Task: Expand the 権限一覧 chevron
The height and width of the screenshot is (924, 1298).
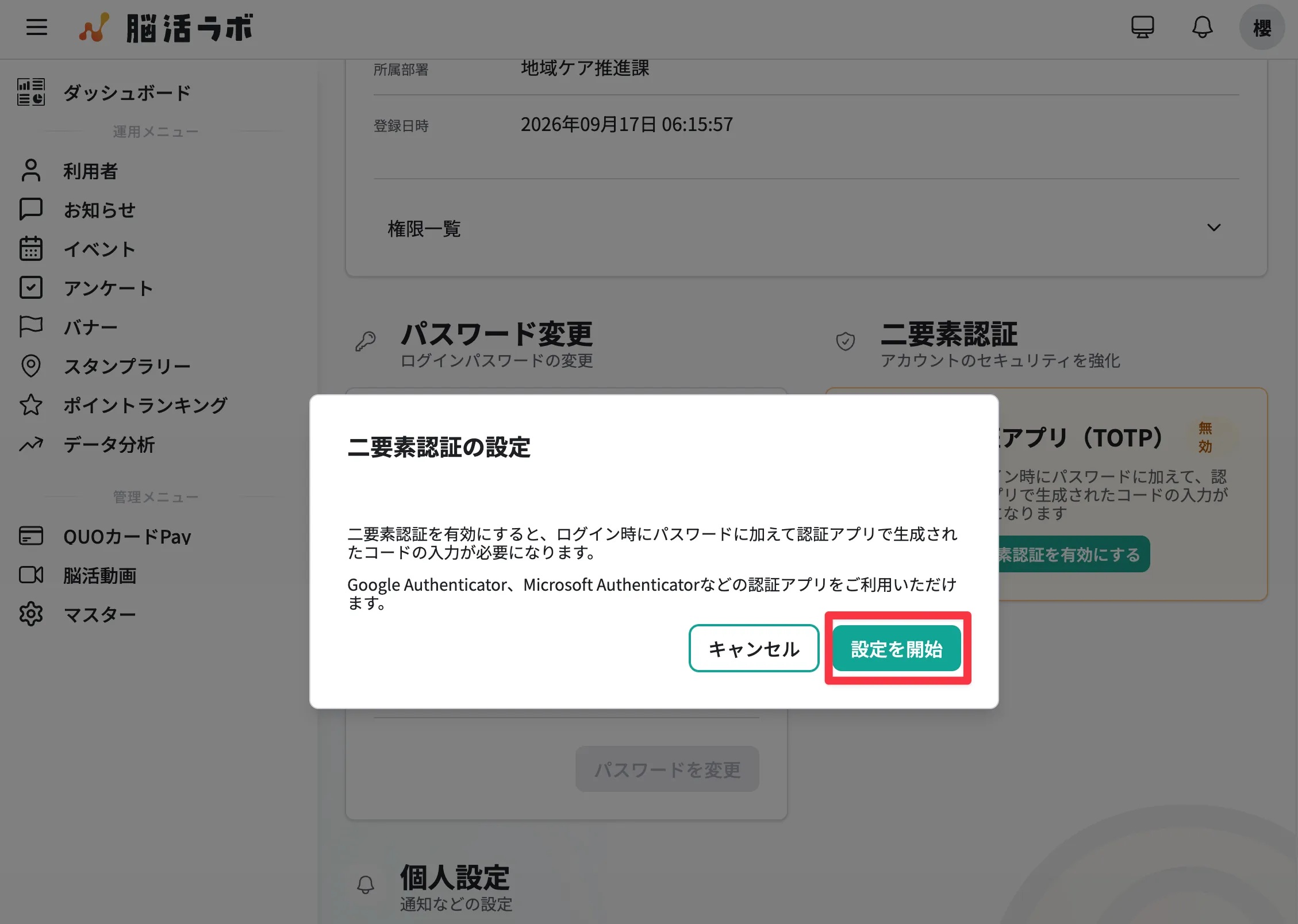Action: tap(1213, 228)
